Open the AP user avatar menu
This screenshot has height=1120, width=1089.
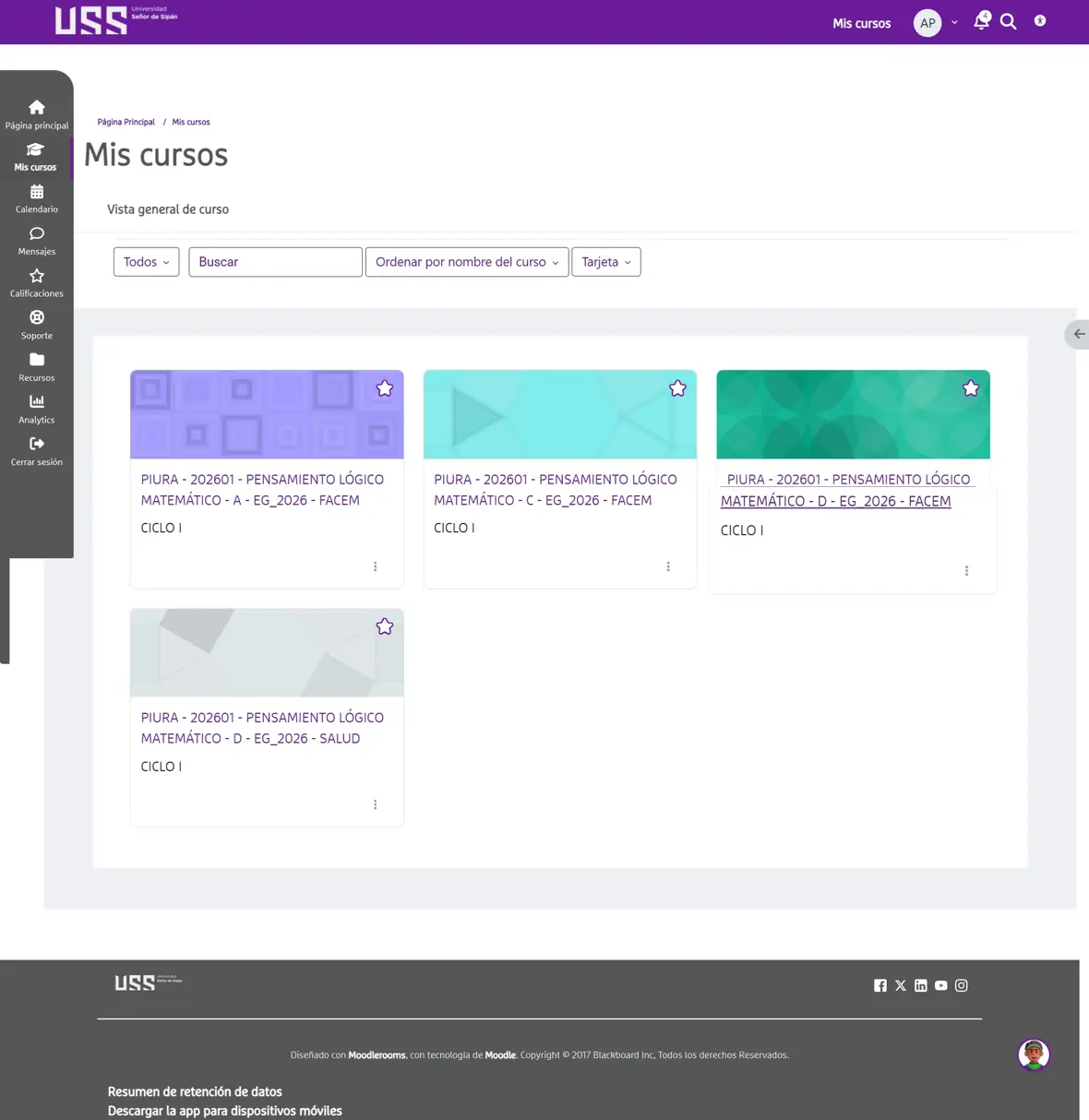[x=927, y=23]
